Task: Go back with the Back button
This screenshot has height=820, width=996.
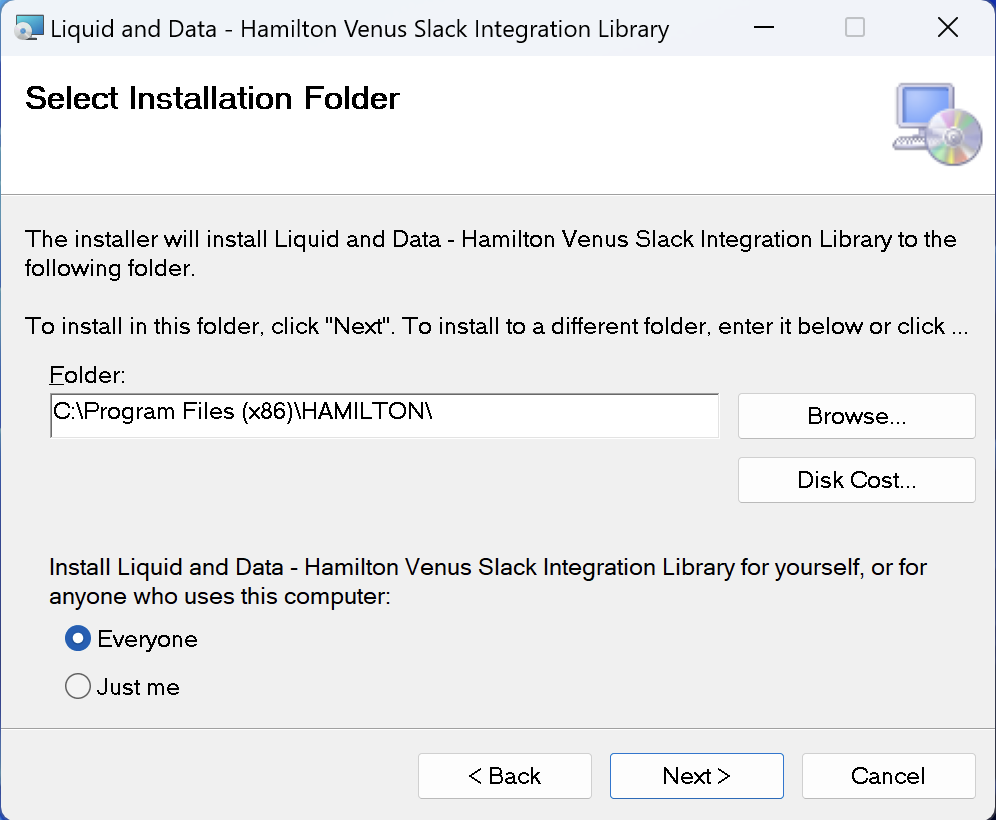Action: 504,776
